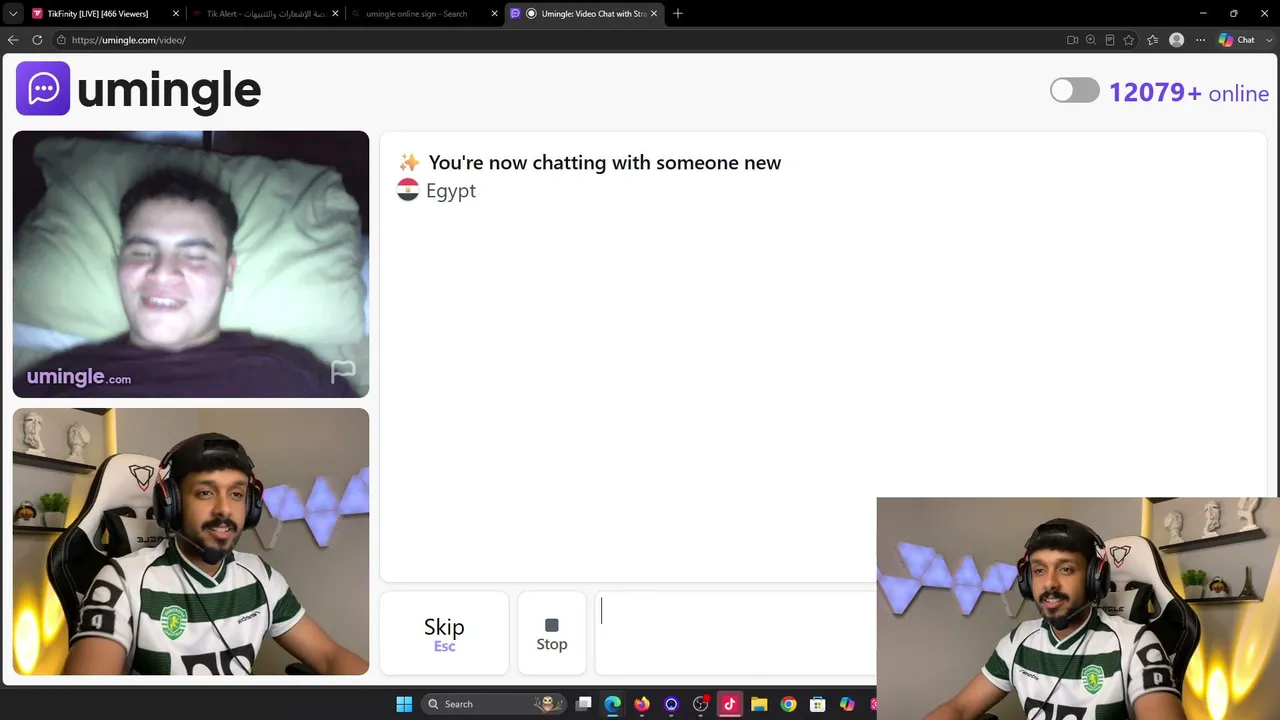Open Task View from the taskbar
The image size is (1280, 720).
(584, 704)
